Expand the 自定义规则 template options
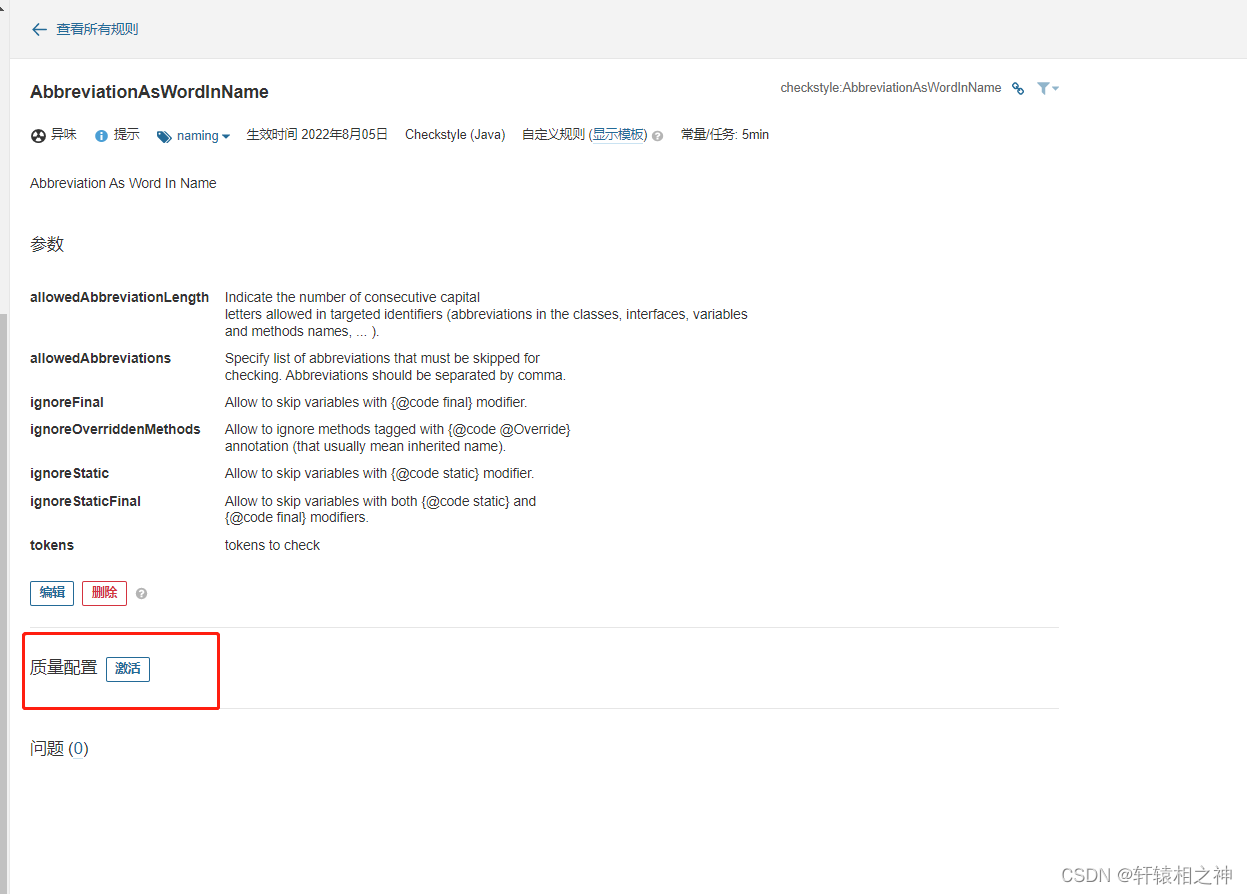Image resolution: width=1247 pixels, height=894 pixels. [619, 134]
